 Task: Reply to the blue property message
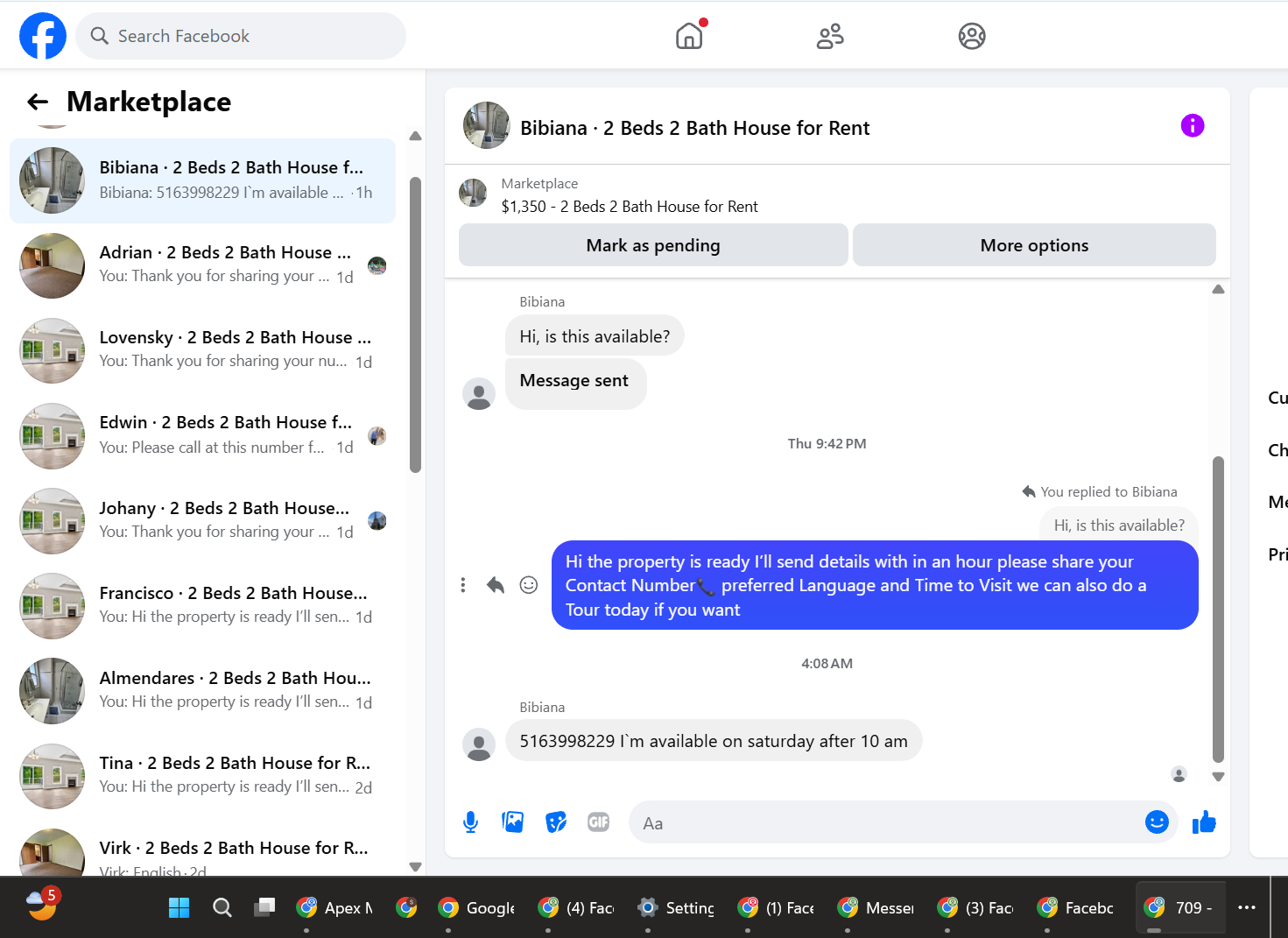pyautogui.click(x=496, y=585)
